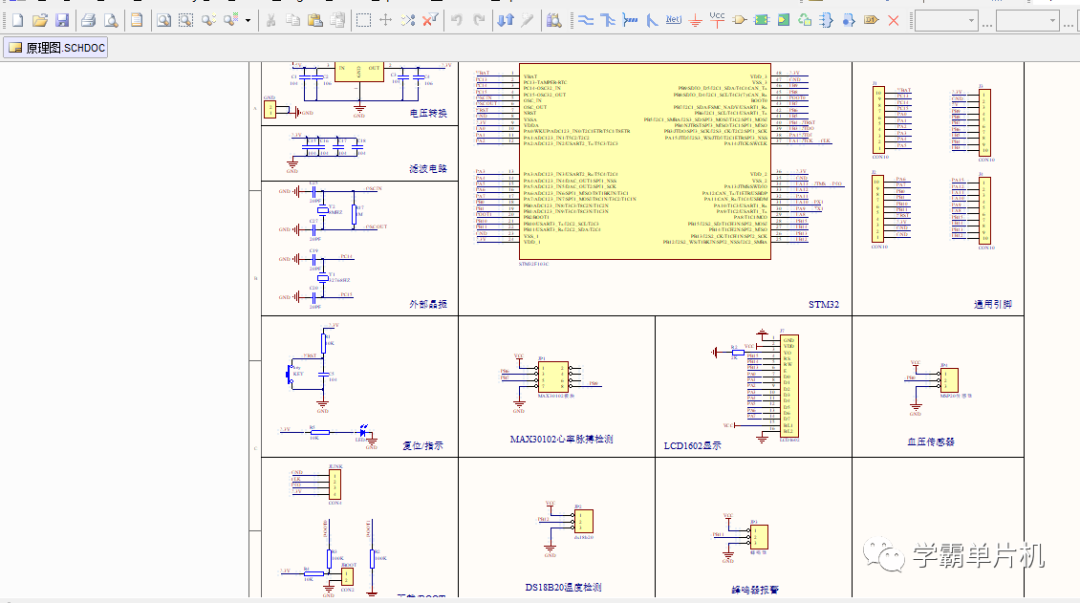Screen dimensions: 1080x603
Task: Zoom to the selected objects
Action: click(207, 21)
